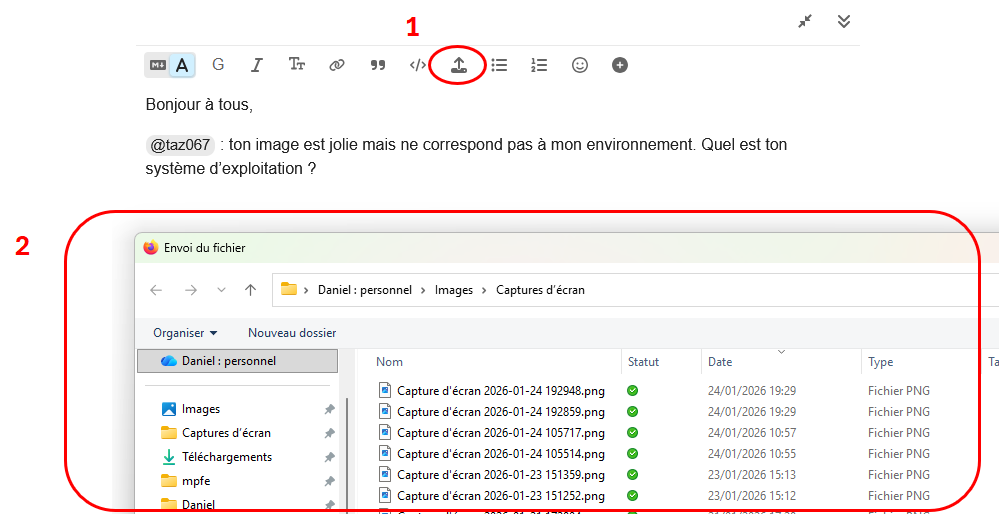Insert a blockquote
This screenshot has width=999, height=514.
[378, 65]
